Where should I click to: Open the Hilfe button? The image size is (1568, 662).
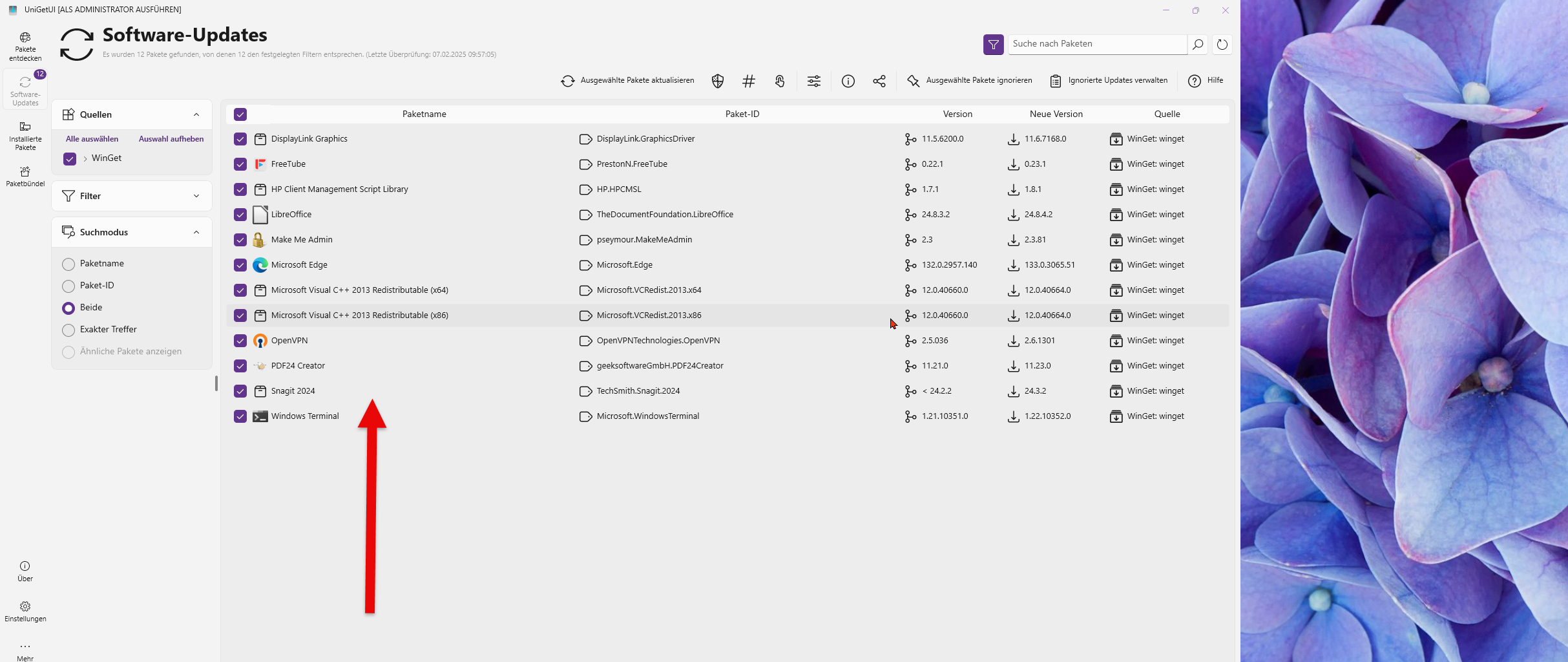pos(1206,81)
